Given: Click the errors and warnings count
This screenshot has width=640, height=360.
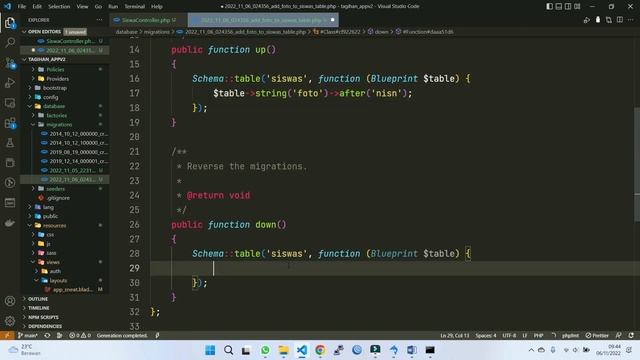Looking at the screenshot, I should pos(80,336).
